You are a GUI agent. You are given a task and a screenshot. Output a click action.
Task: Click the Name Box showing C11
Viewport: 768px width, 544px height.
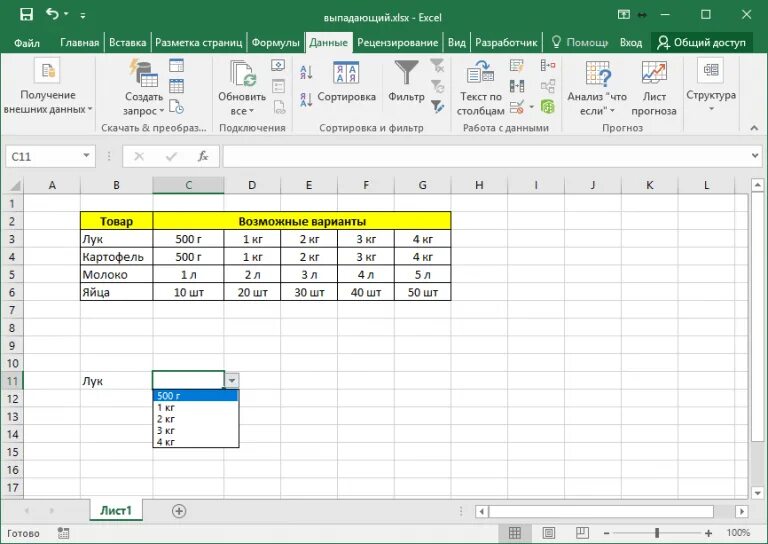point(43,157)
